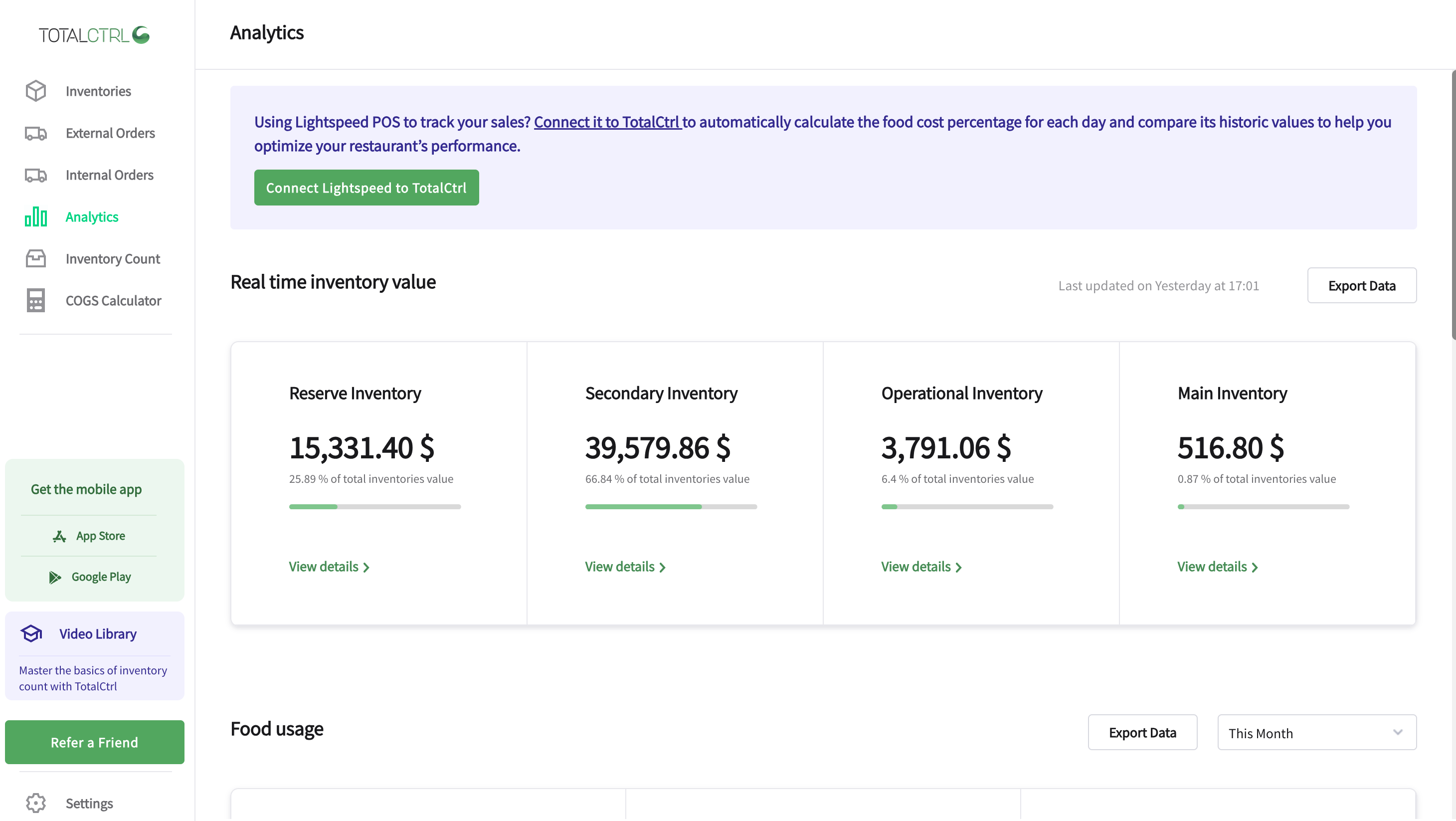The height and width of the screenshot is (821, 1456).
Task: Click chevron next to Operational Inventory View details
Action: coord(958,568)
